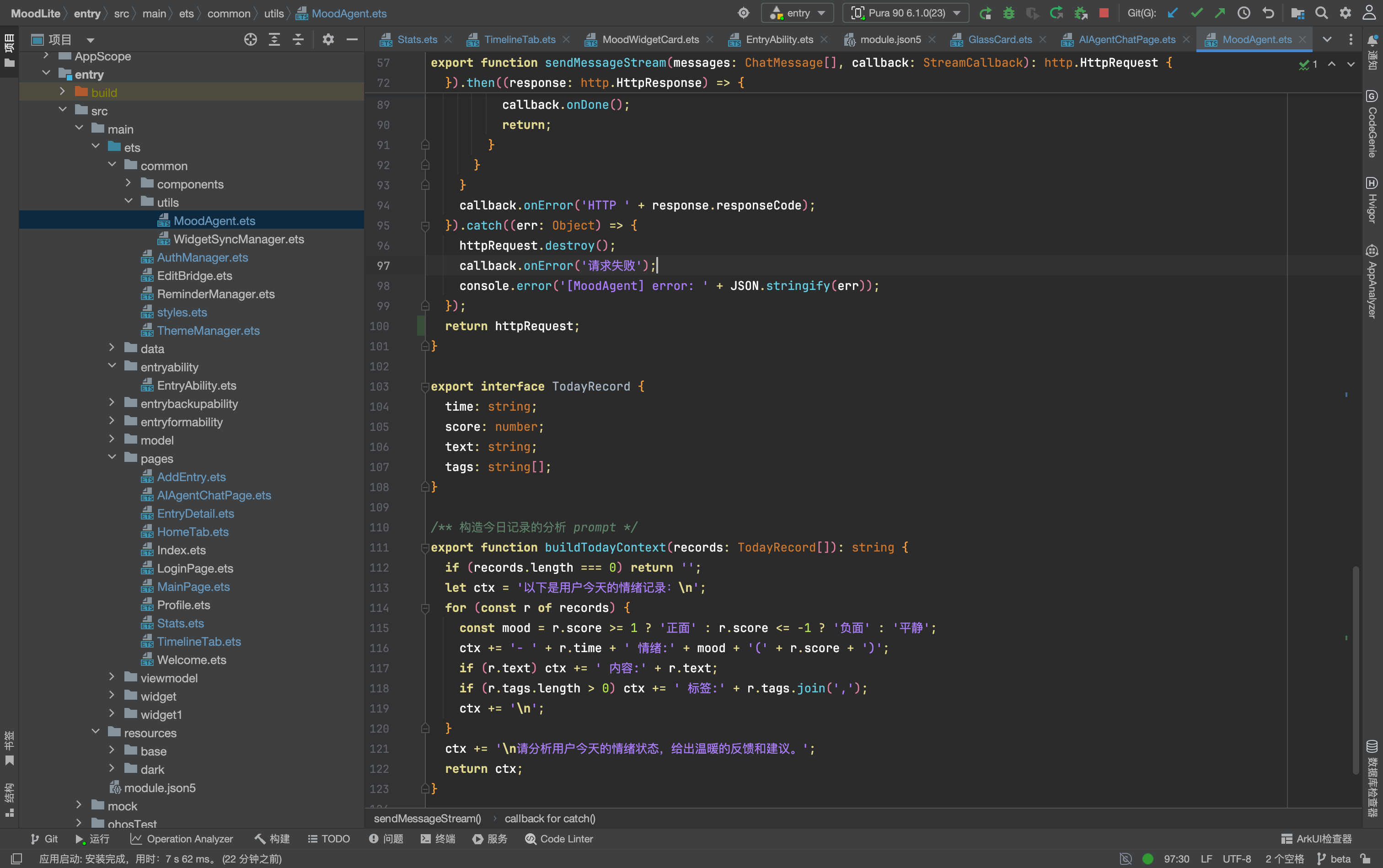Open ArkUI检查器 tool window
The image size is (1383, 868).
click(x=1316, y=839)
